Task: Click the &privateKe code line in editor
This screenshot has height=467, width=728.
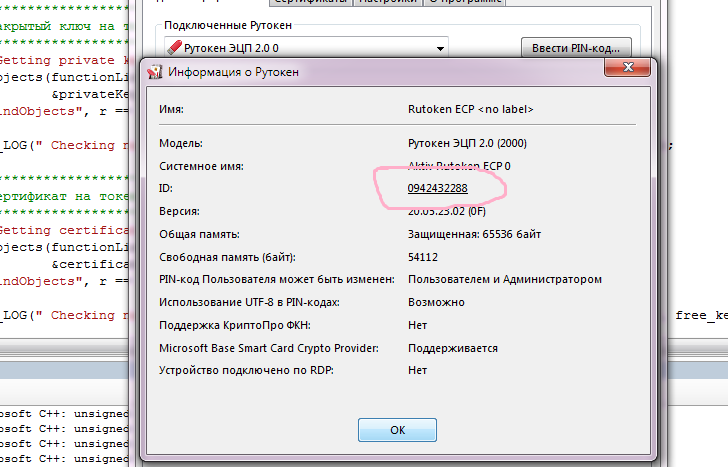Action: [x=90, y=94]
